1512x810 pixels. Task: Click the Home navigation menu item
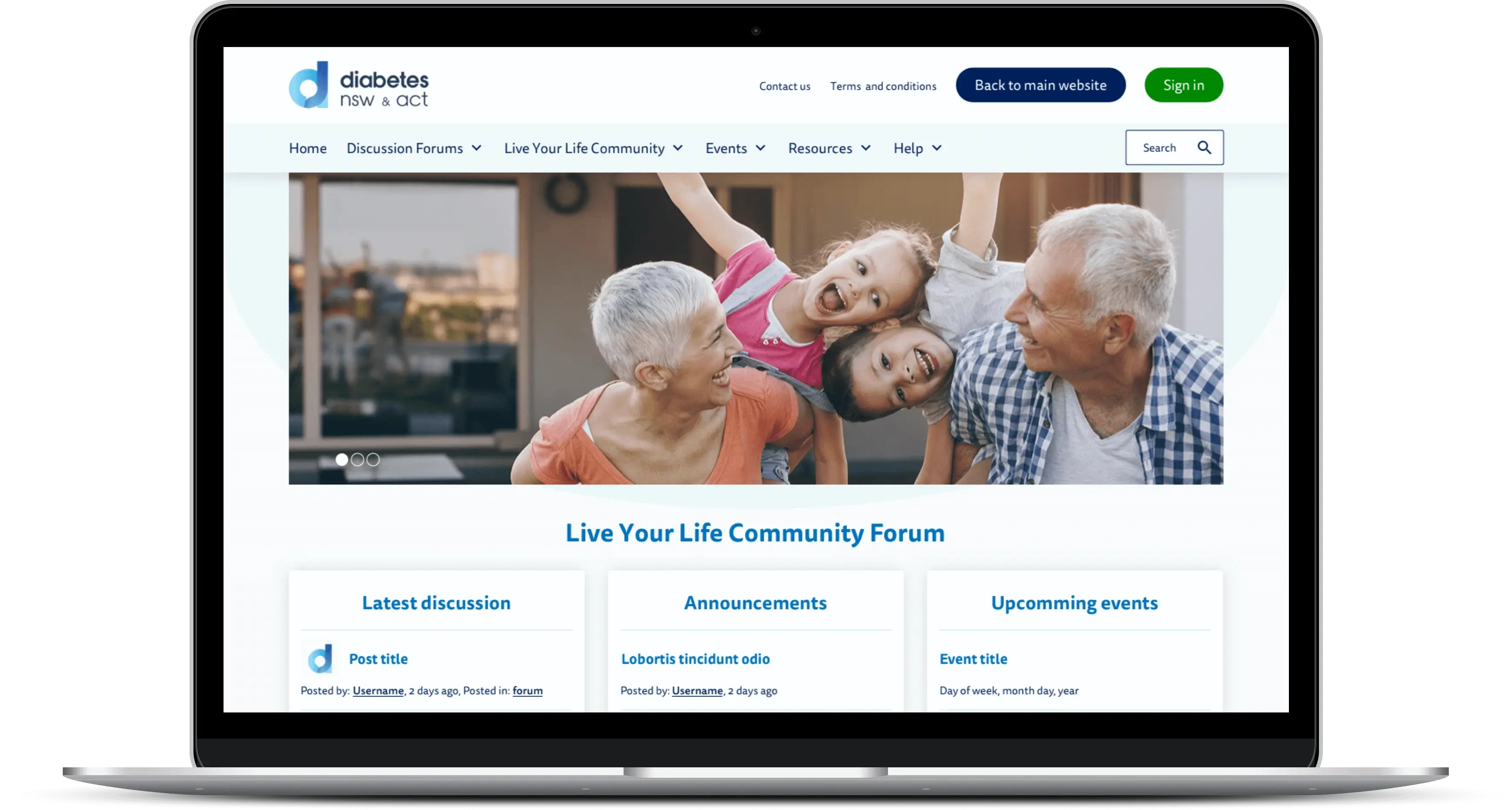(x=307, y=148)
